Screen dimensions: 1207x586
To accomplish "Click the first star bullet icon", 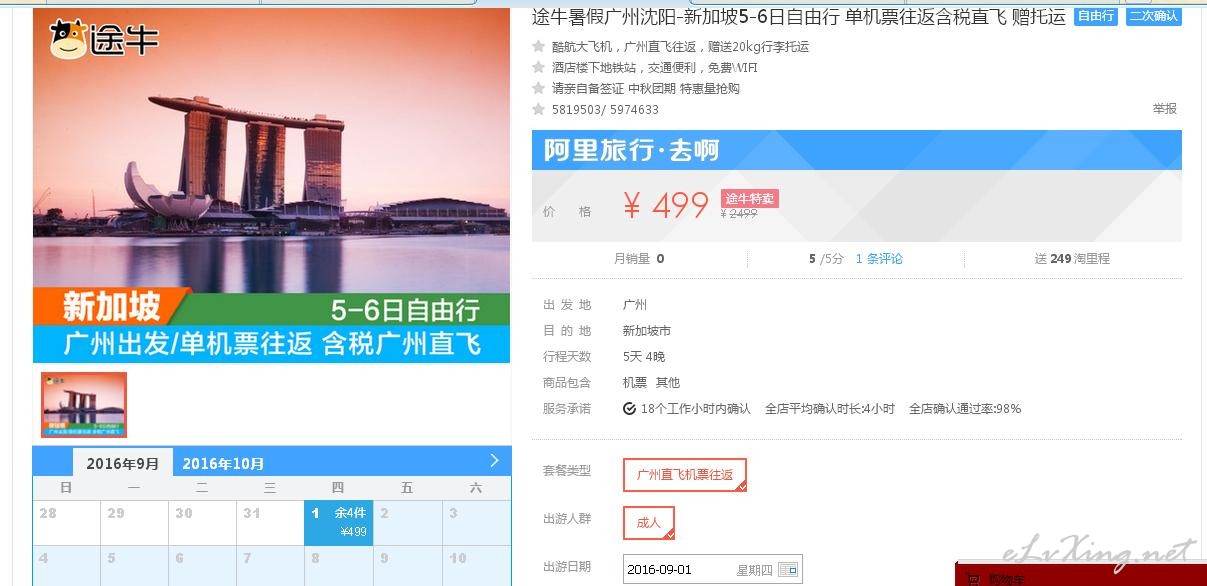I will (539, 46).
